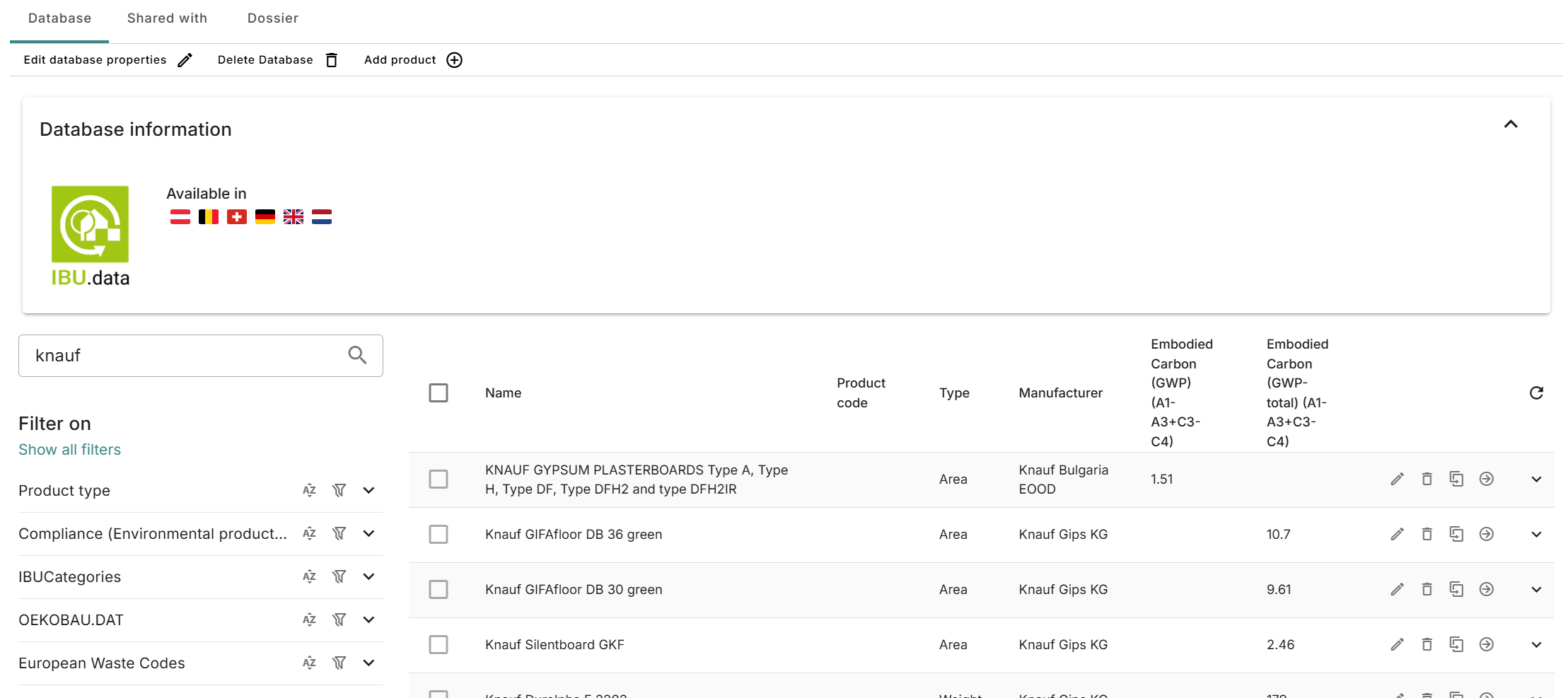1568x698 pixels.
Task: Expand Knauf Silentboard GKF row details
Action: (1536, 645)
